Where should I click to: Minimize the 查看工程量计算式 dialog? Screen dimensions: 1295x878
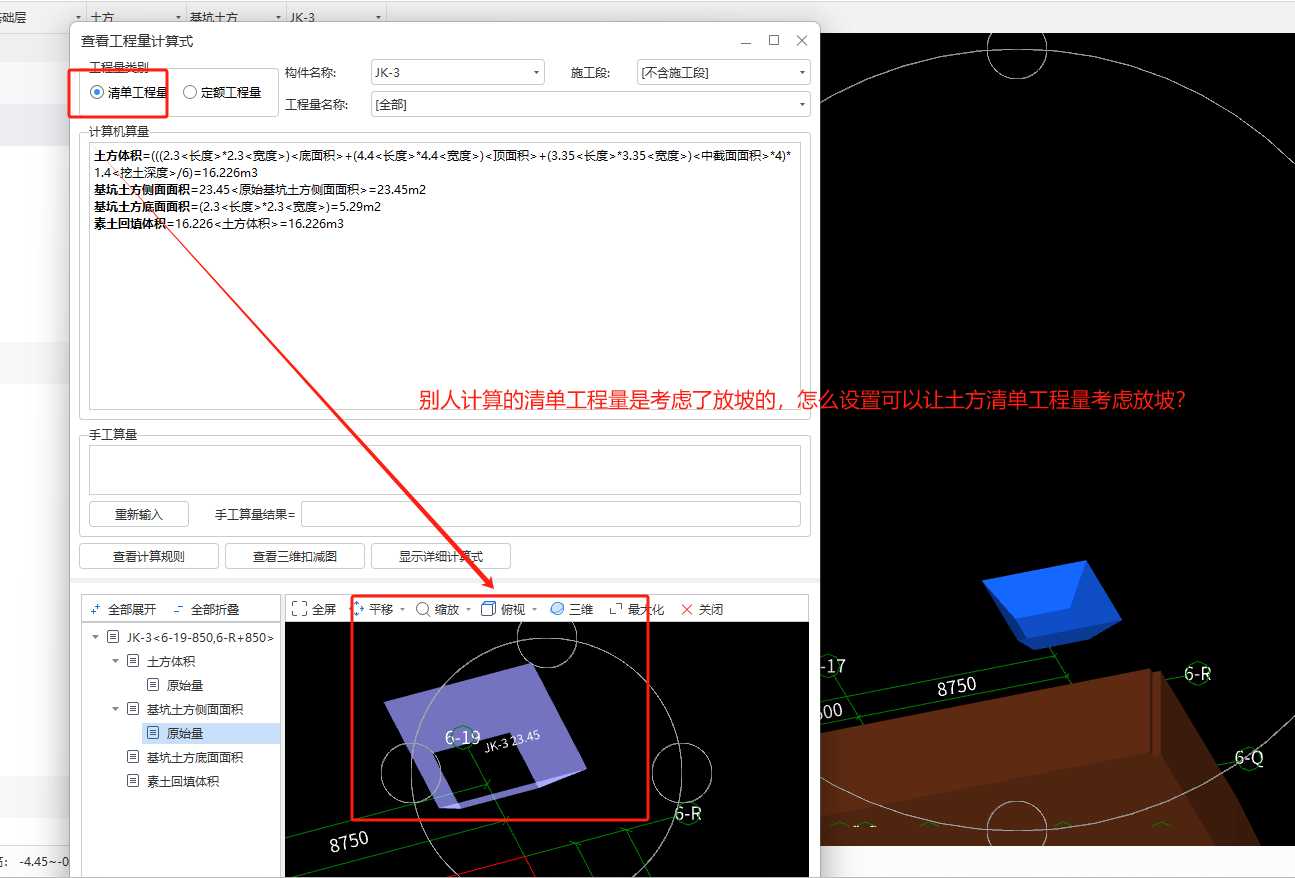(x=746, y=41)
